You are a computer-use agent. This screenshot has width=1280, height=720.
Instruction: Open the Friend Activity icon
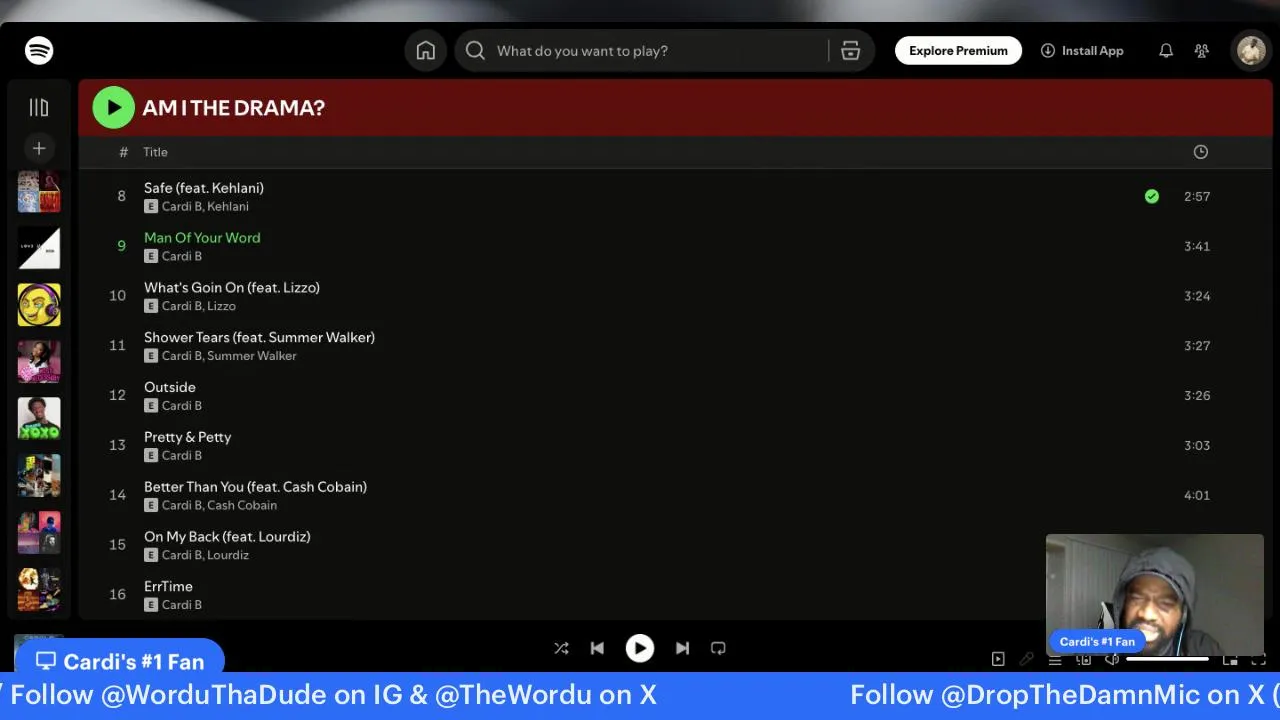click(x=1202, y=51)
